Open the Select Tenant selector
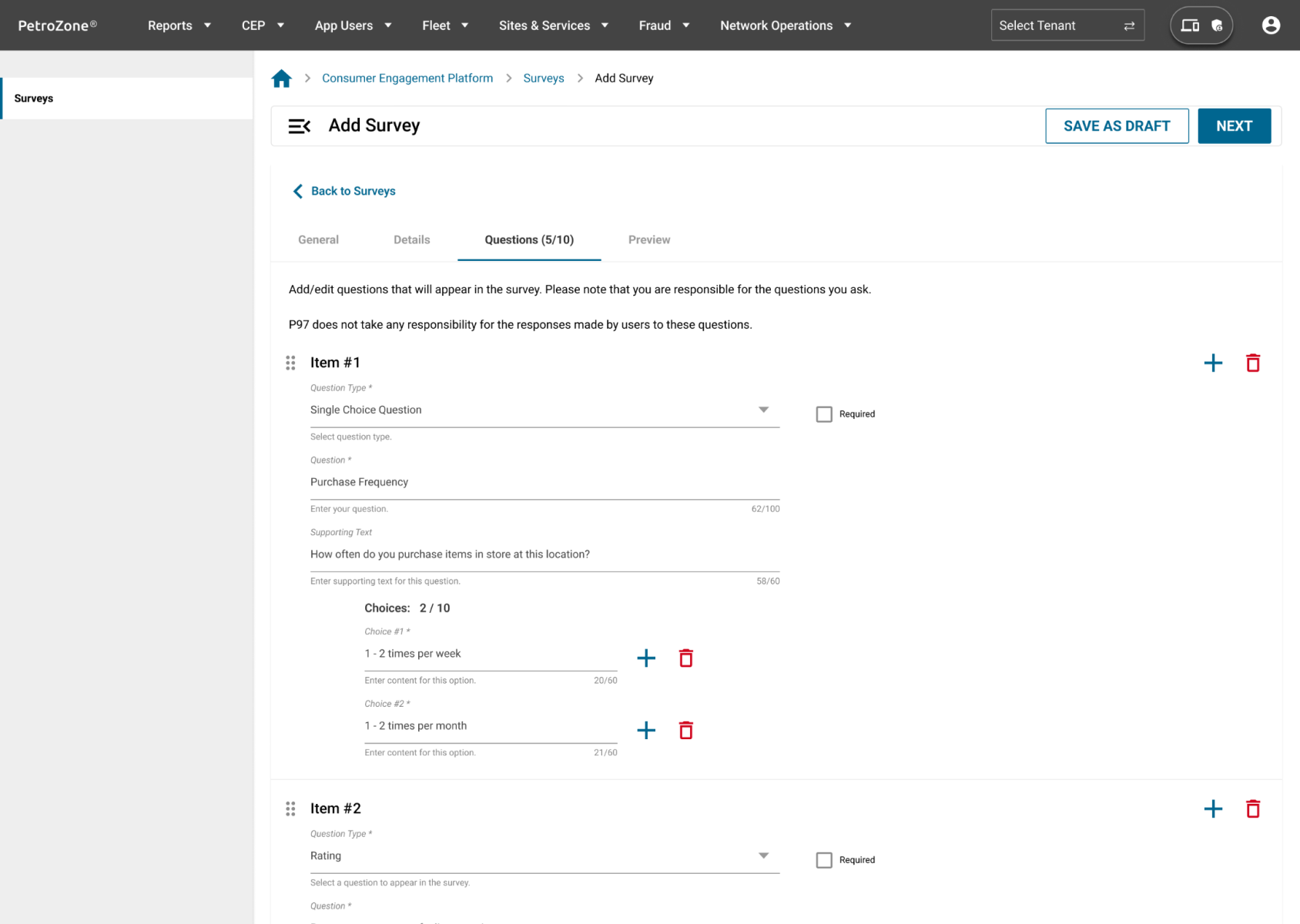The height and width of the screenshot is (924, 1300). coord(1067,25)
